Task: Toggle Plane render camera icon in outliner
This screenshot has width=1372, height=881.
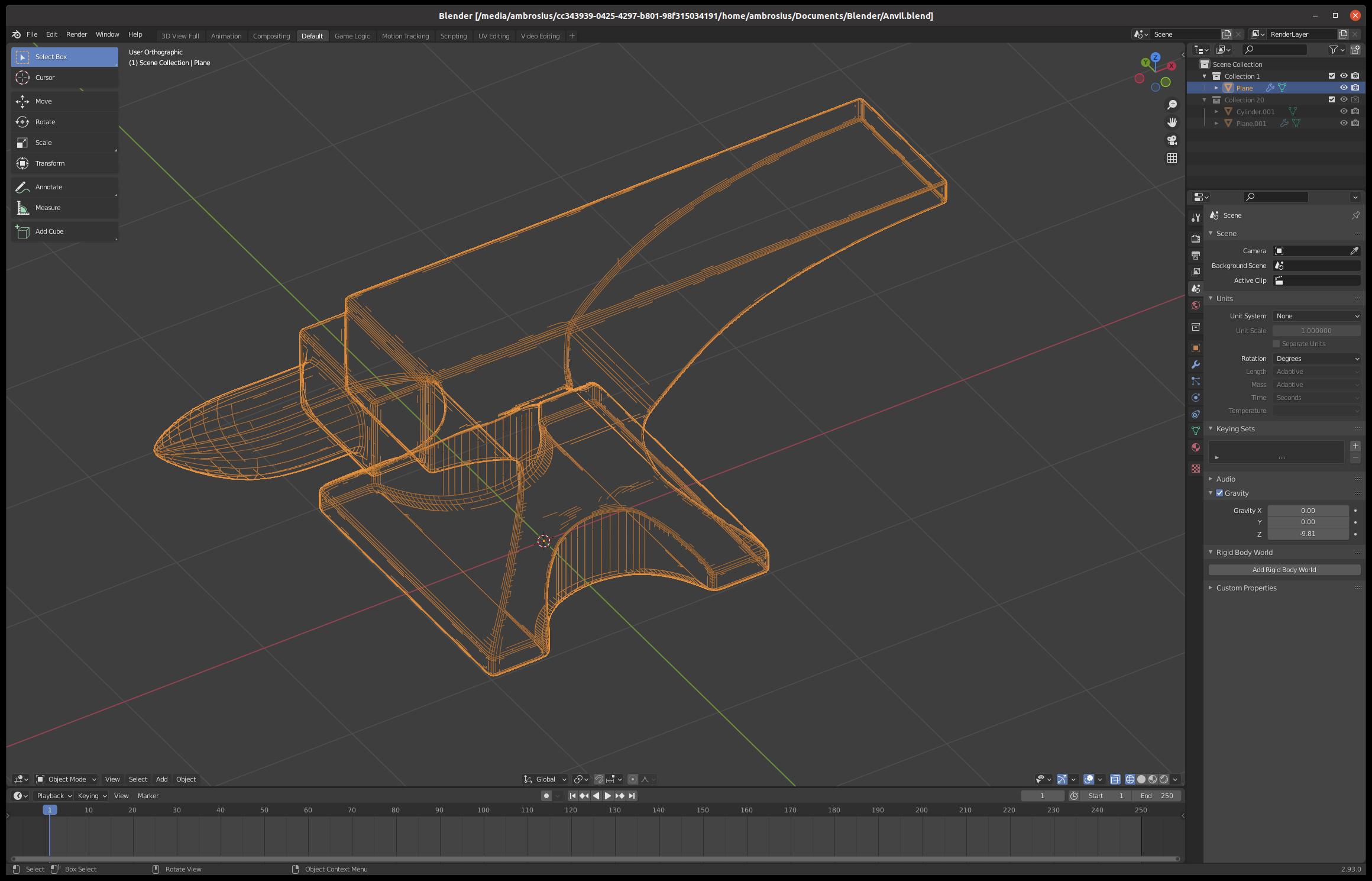Action: (1355, 88)
